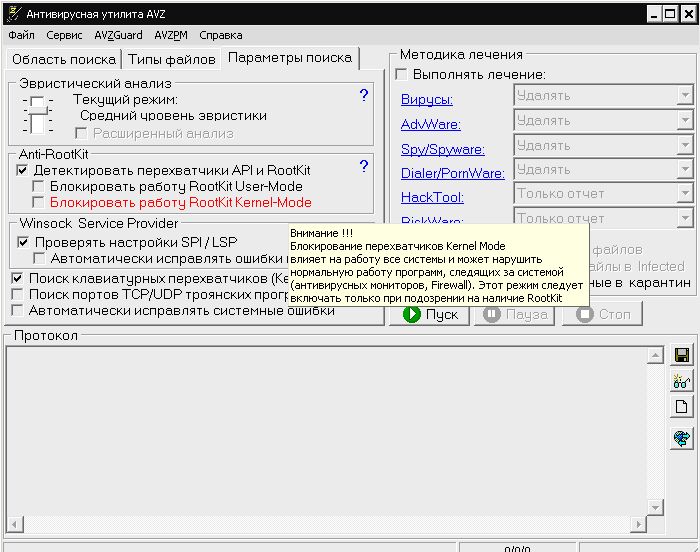Enable Автоматически исправлять системные ошибки
The height and width of the screenshot is (552, 700).
[17, 310]
